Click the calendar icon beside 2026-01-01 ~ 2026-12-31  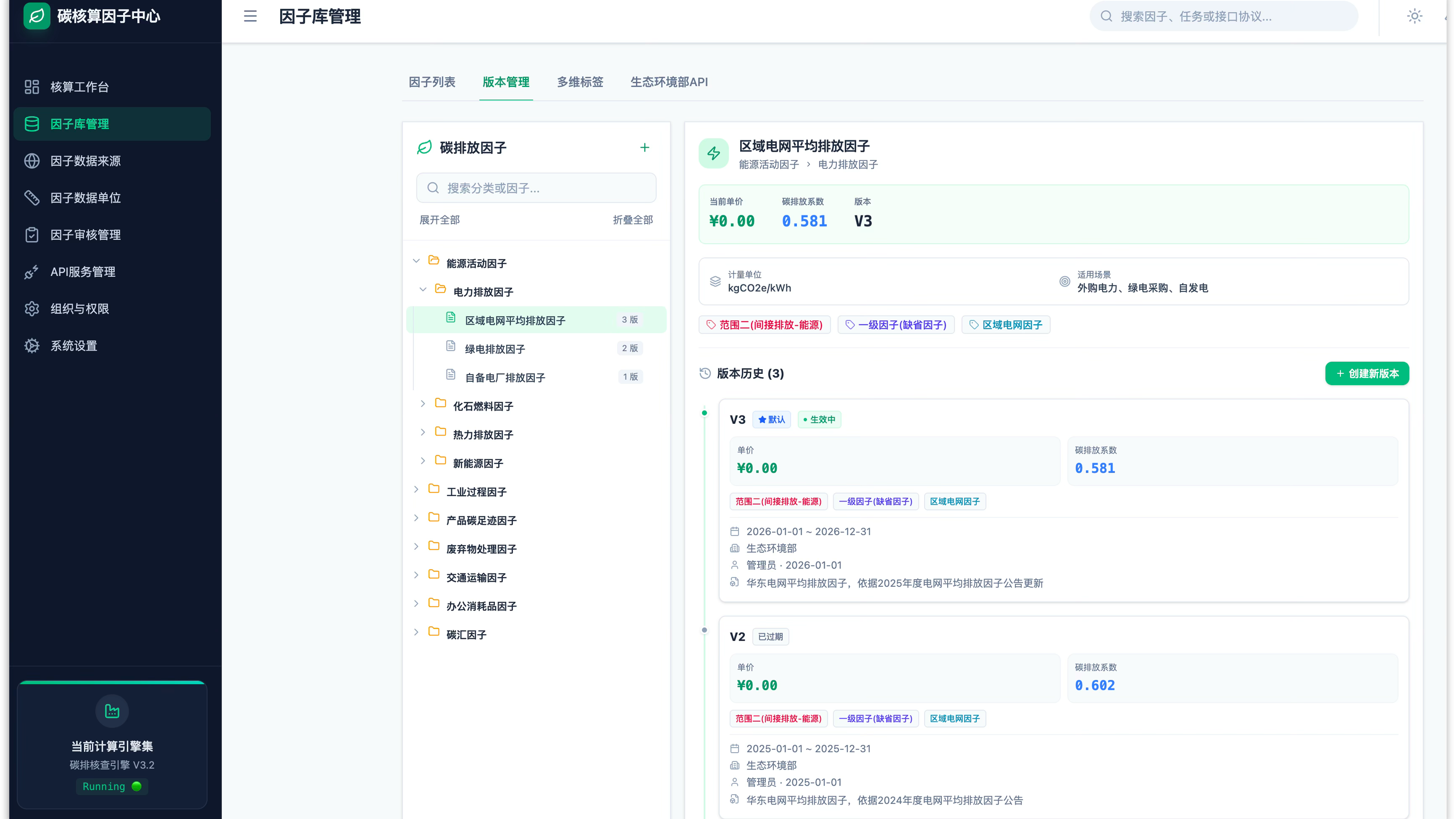(x=734, y=531)
